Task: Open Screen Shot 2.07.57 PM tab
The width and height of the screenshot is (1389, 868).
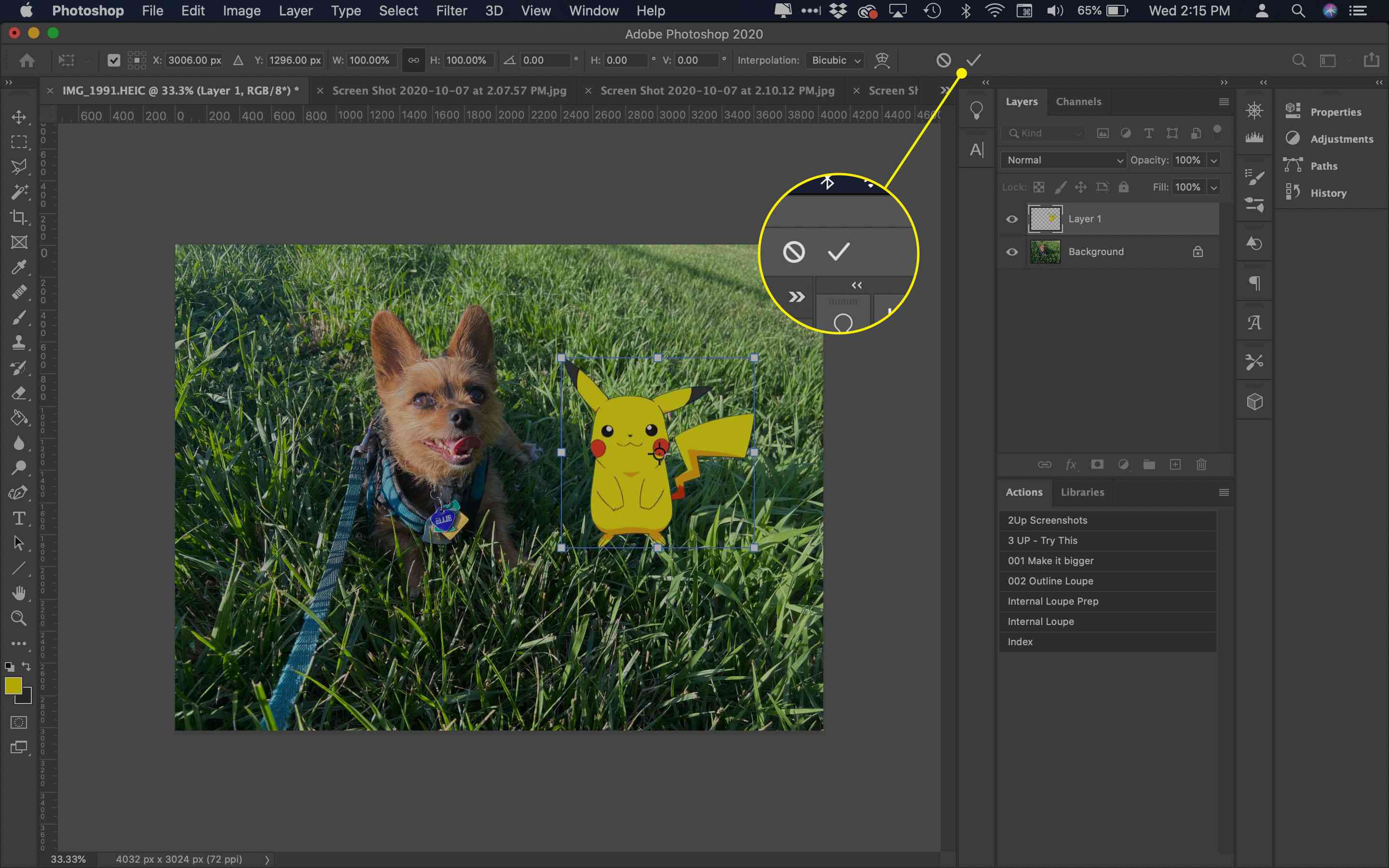Action: coord(449,91)
